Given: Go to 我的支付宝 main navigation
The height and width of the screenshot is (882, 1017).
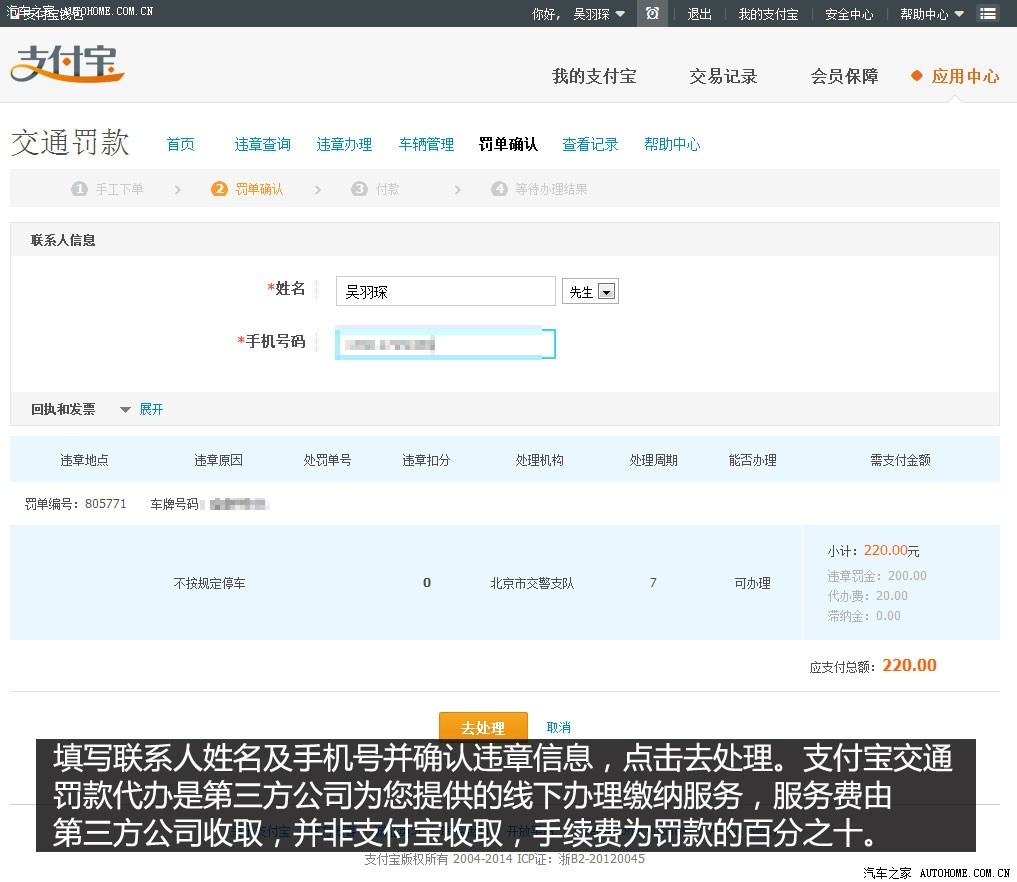Looking at the screenshot, I should point(594,76).
